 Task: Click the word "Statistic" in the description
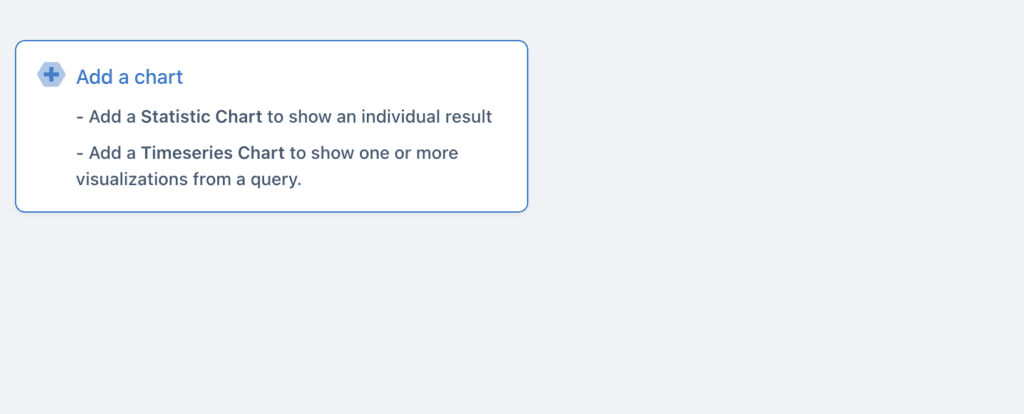click(172, 117)
